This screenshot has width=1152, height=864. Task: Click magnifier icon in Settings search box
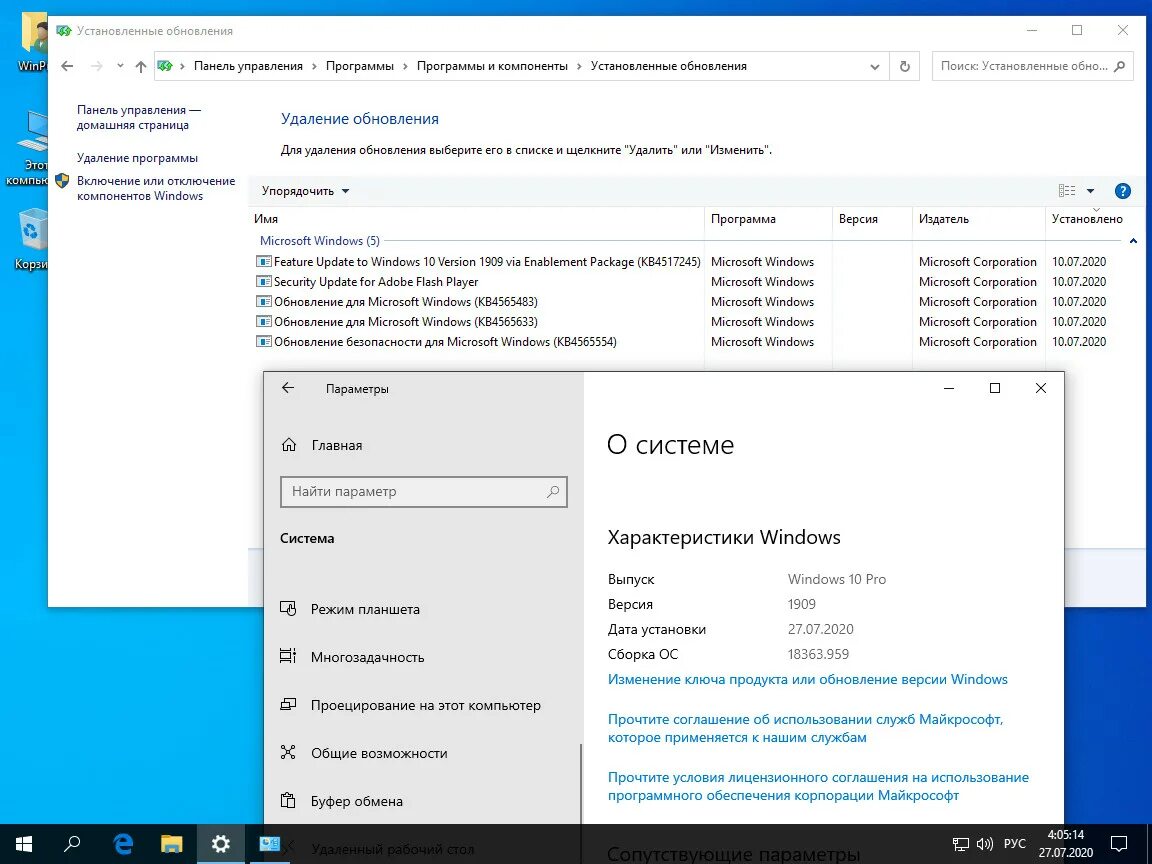click(553, 492)
